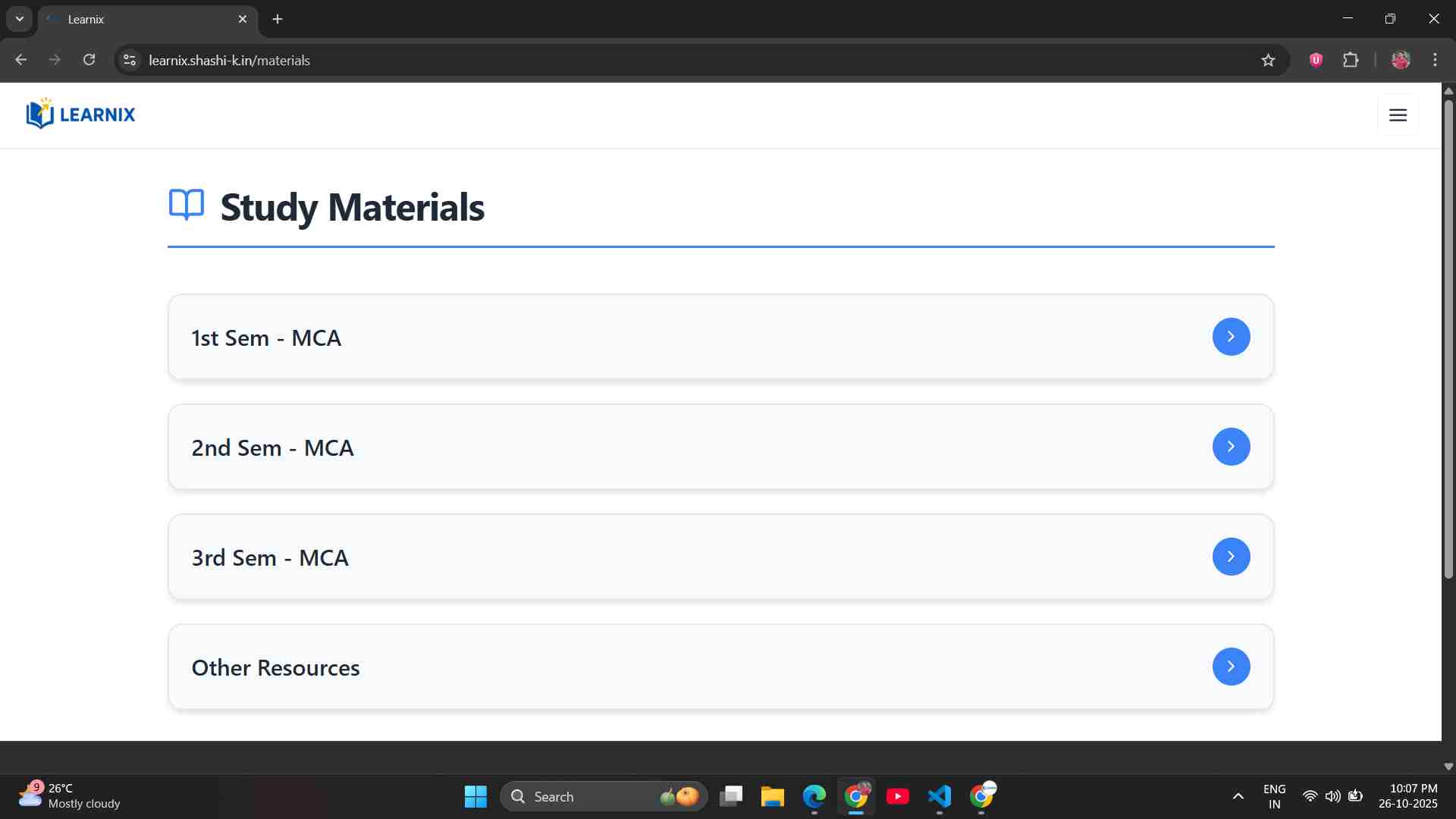Open Chrome's three-dot menu

(1435, 60)
